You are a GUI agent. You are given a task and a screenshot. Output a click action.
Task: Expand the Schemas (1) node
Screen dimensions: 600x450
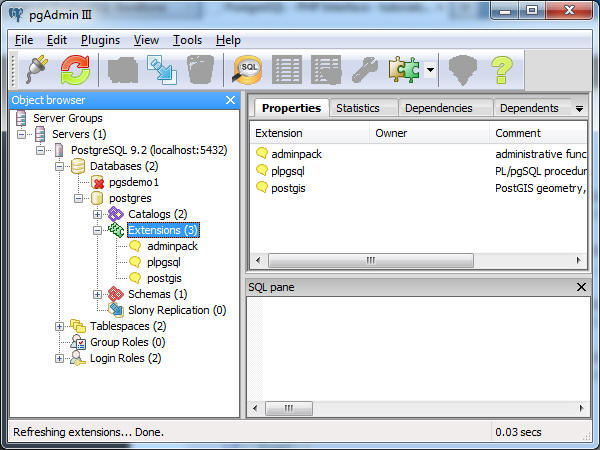tap(98, 294)
